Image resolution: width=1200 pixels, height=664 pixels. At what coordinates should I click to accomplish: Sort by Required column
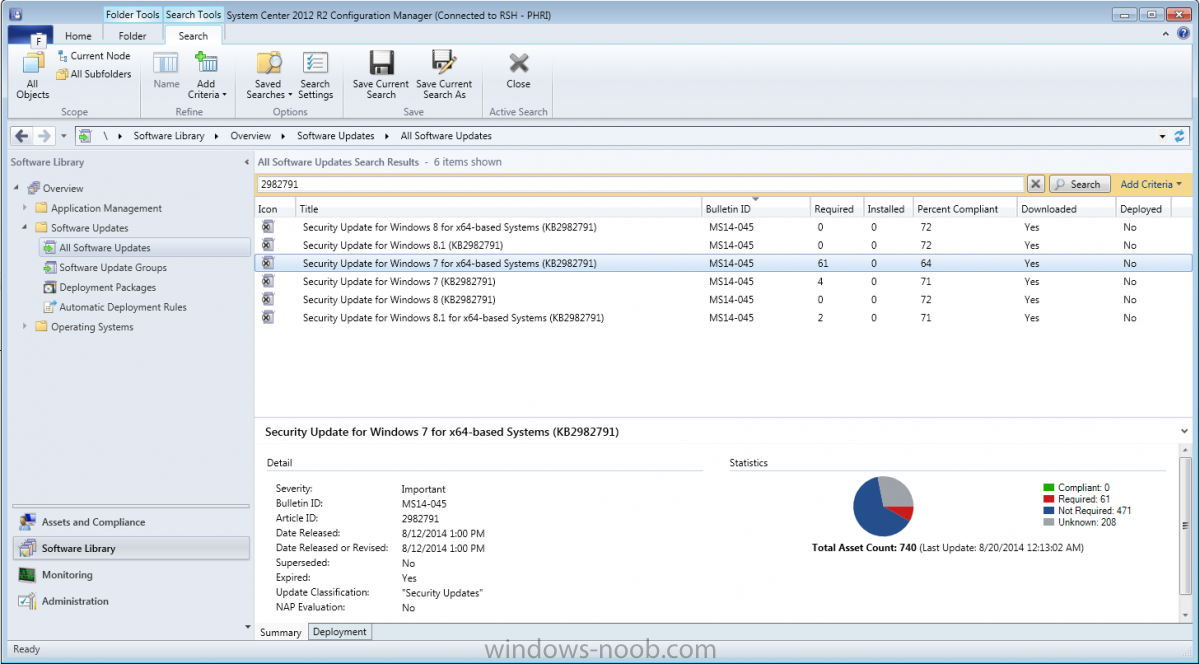point(836,209)
